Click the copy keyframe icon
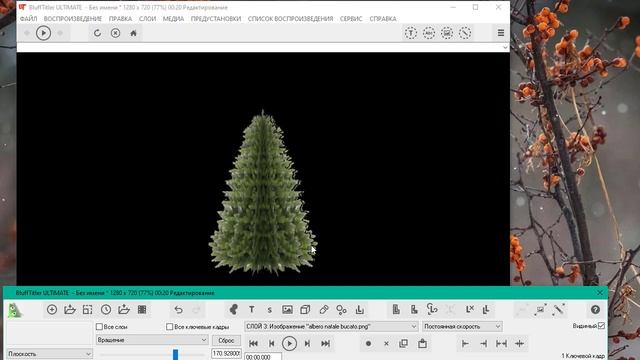This screenshot has height=360, width=640. click(404, 344)
